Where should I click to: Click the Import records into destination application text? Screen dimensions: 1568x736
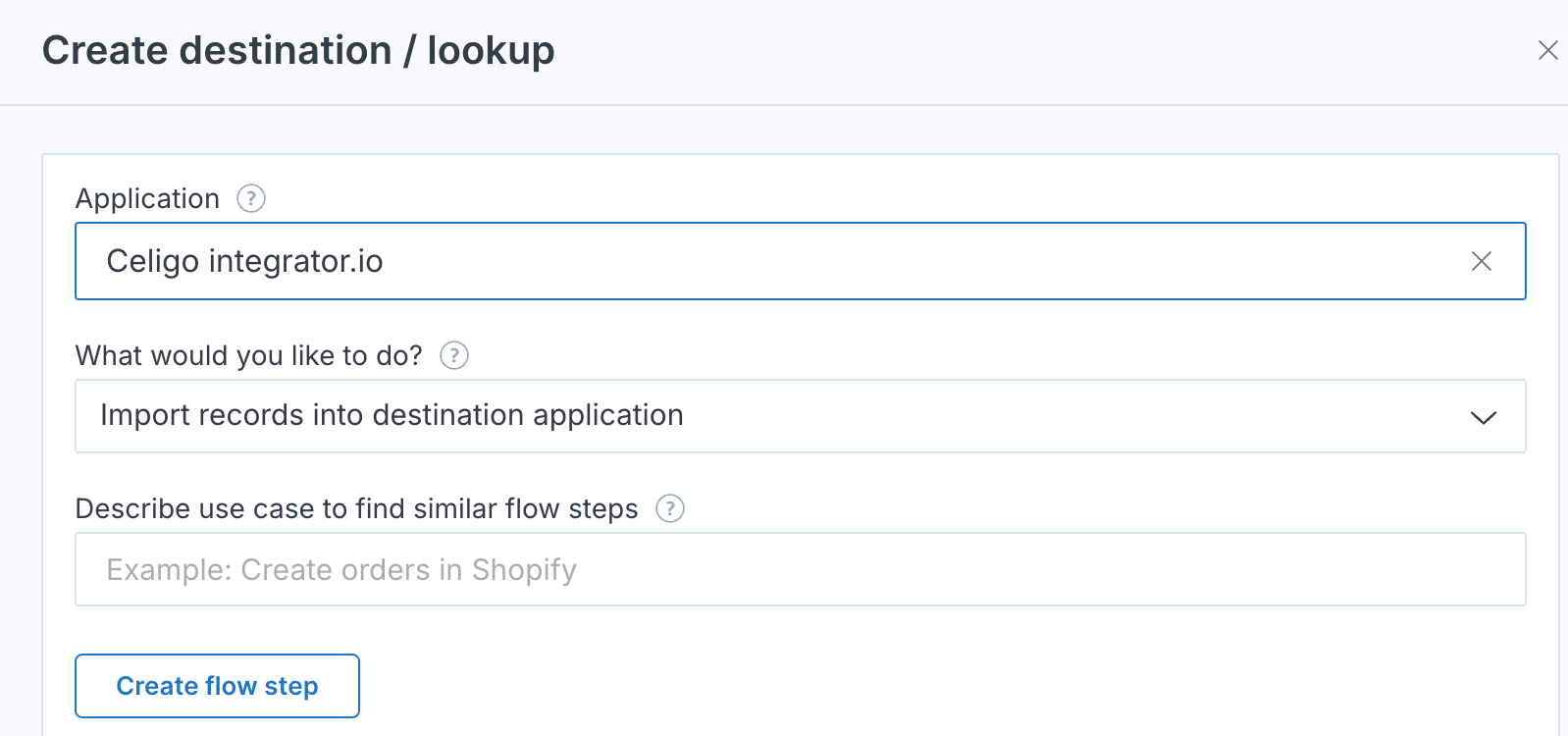coord(392,415)
